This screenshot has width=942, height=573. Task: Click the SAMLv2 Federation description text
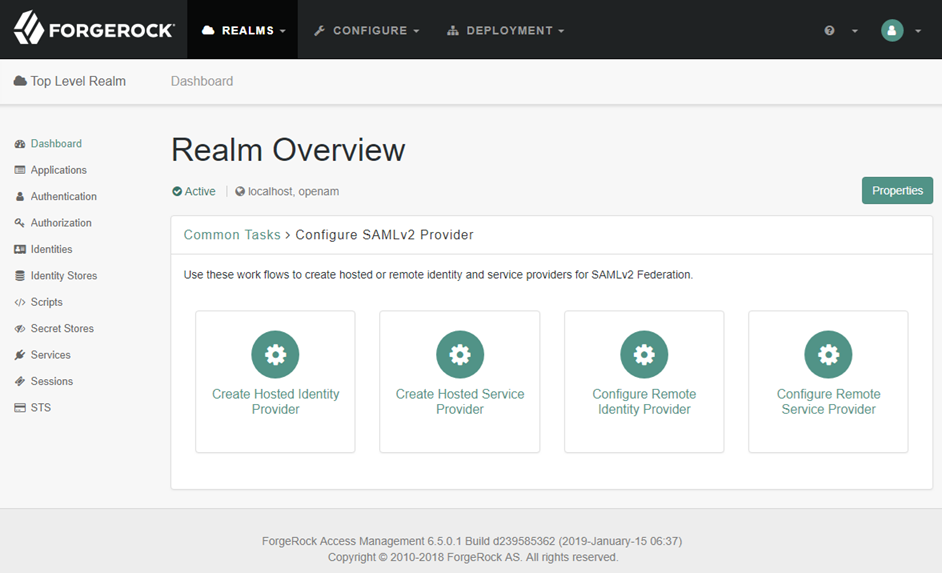(438, 274)
